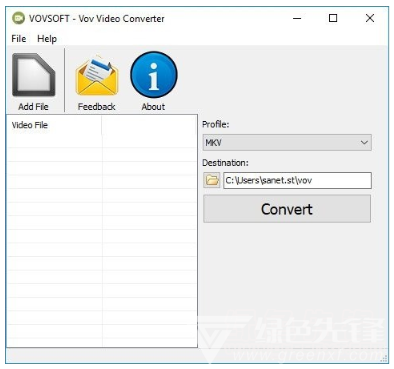This screenshot has width=394, height=369.
Task: Click the Vov Video Converter title bar logo
Action: point(19,18)
